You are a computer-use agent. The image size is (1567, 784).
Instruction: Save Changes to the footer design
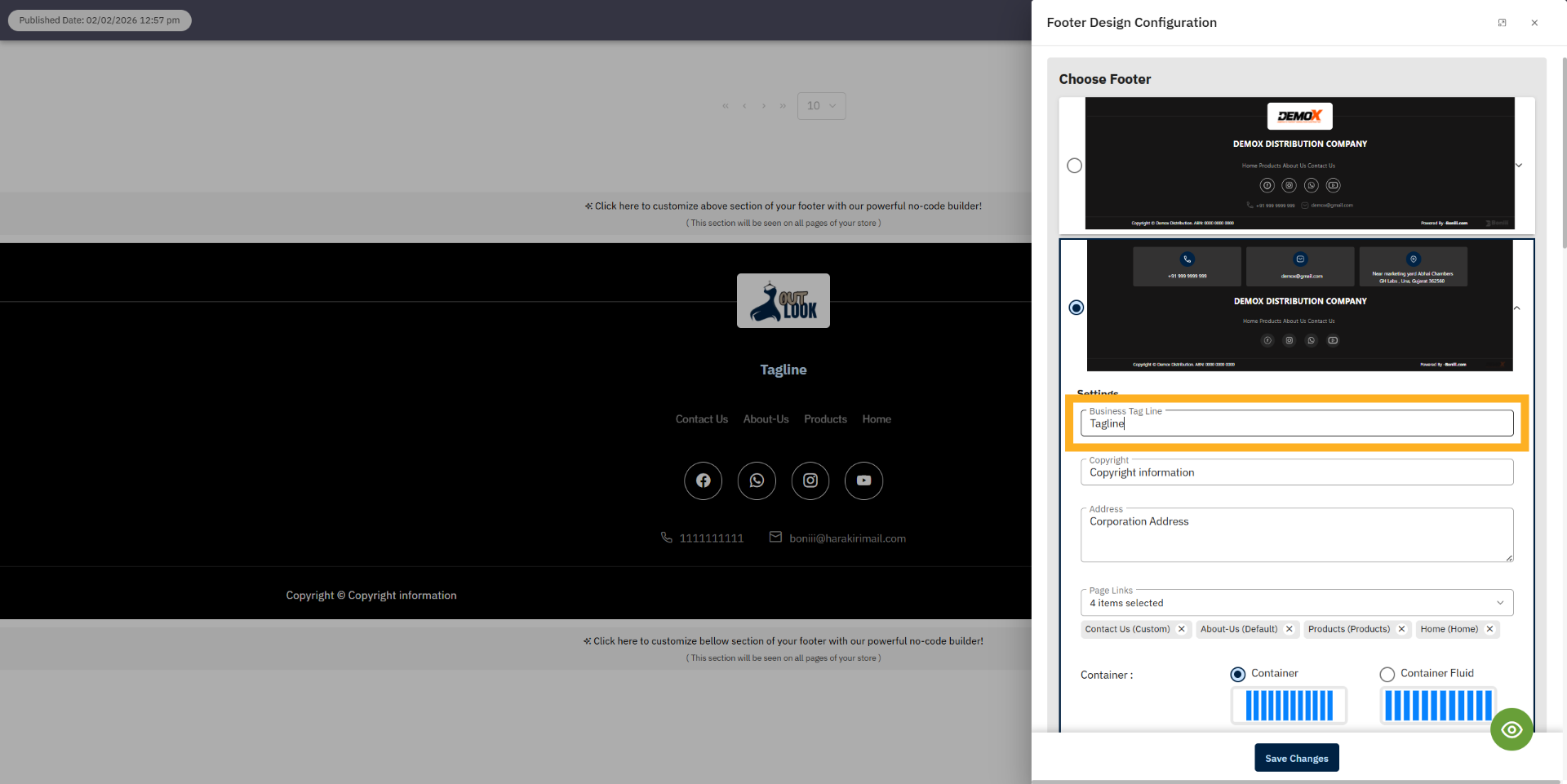pos(1296,758)
